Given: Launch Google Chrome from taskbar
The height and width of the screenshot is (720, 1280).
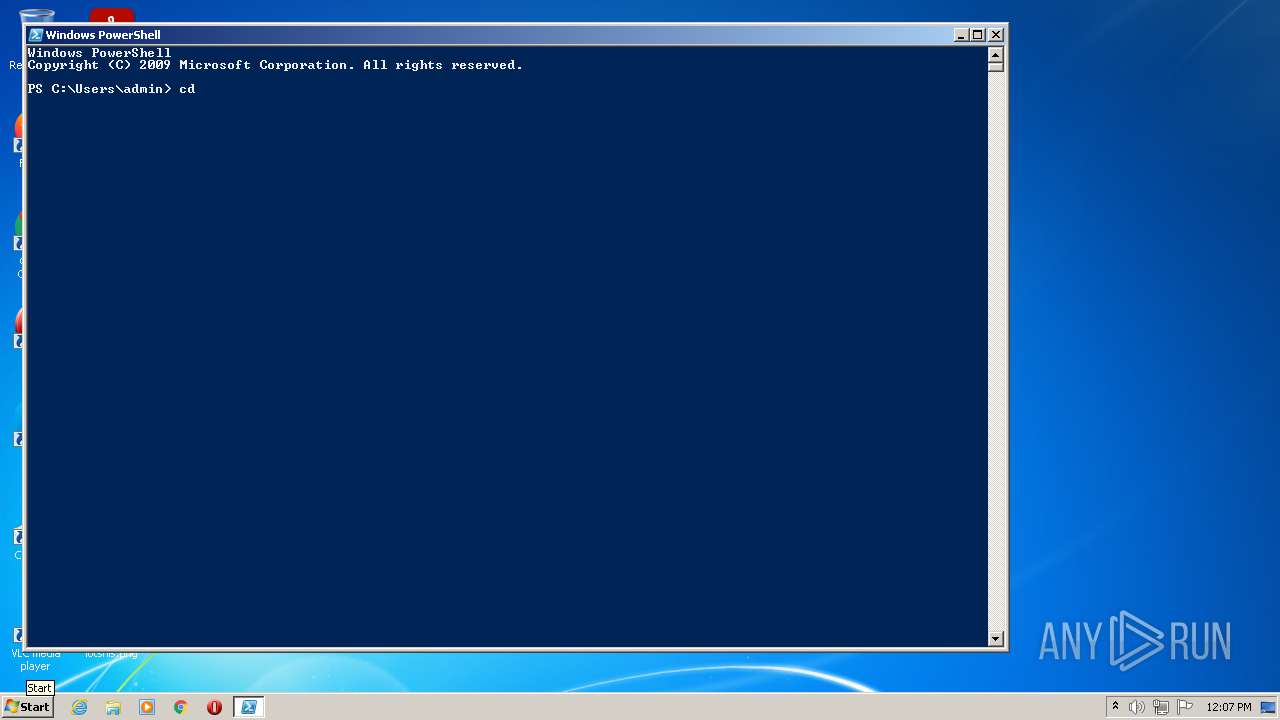Looking at the screenshot, I should [181, 707].
